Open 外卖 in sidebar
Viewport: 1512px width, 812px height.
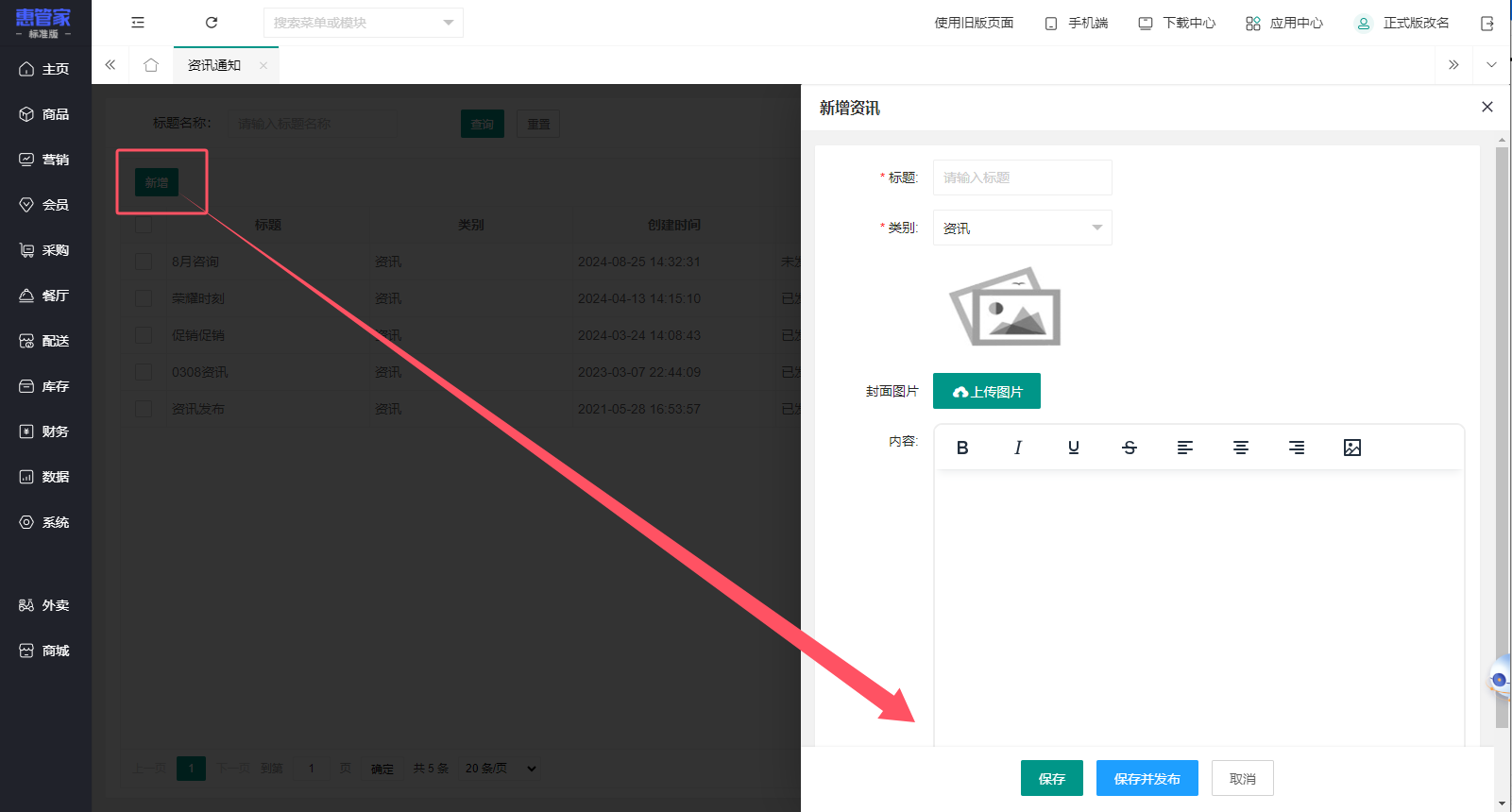[x=45, y=605]
